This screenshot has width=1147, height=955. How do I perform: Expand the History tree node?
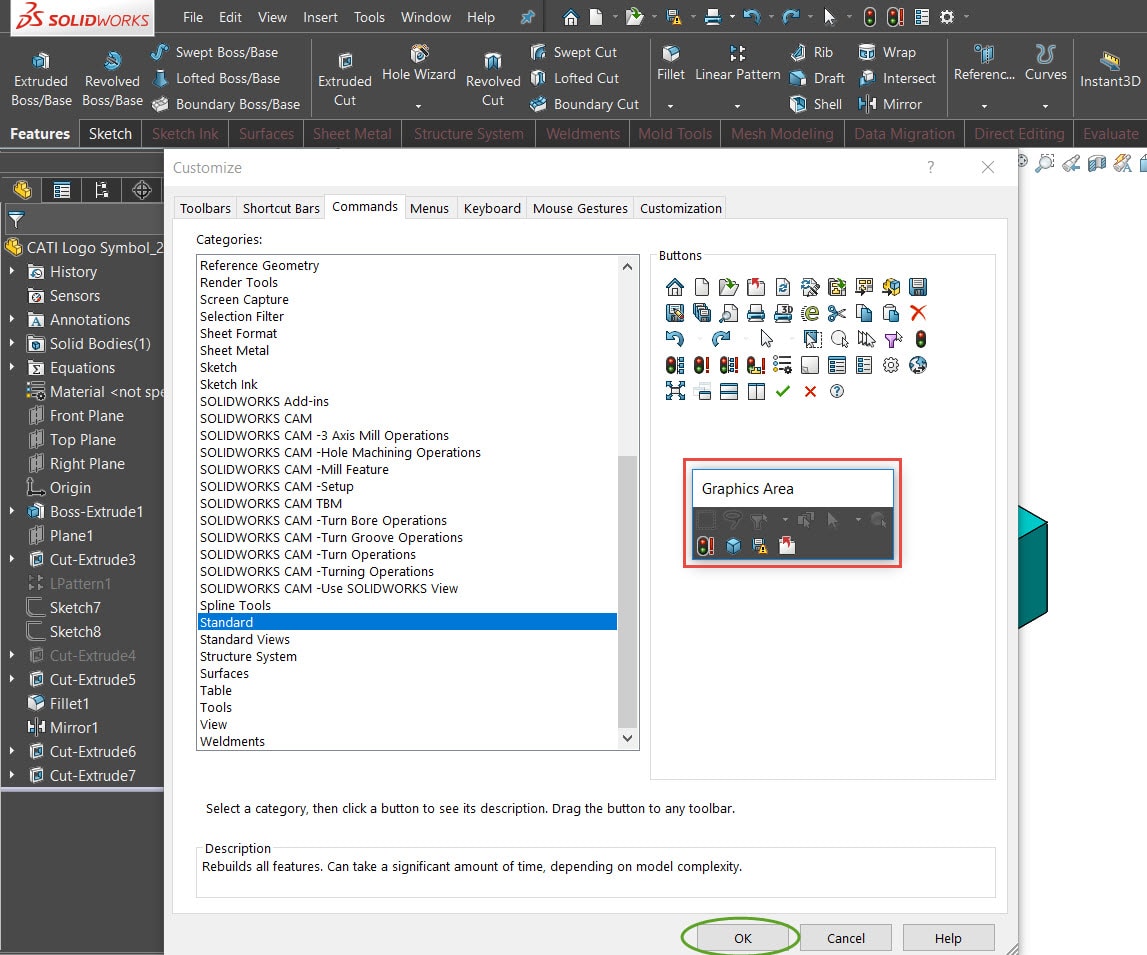tap(12, 271)
